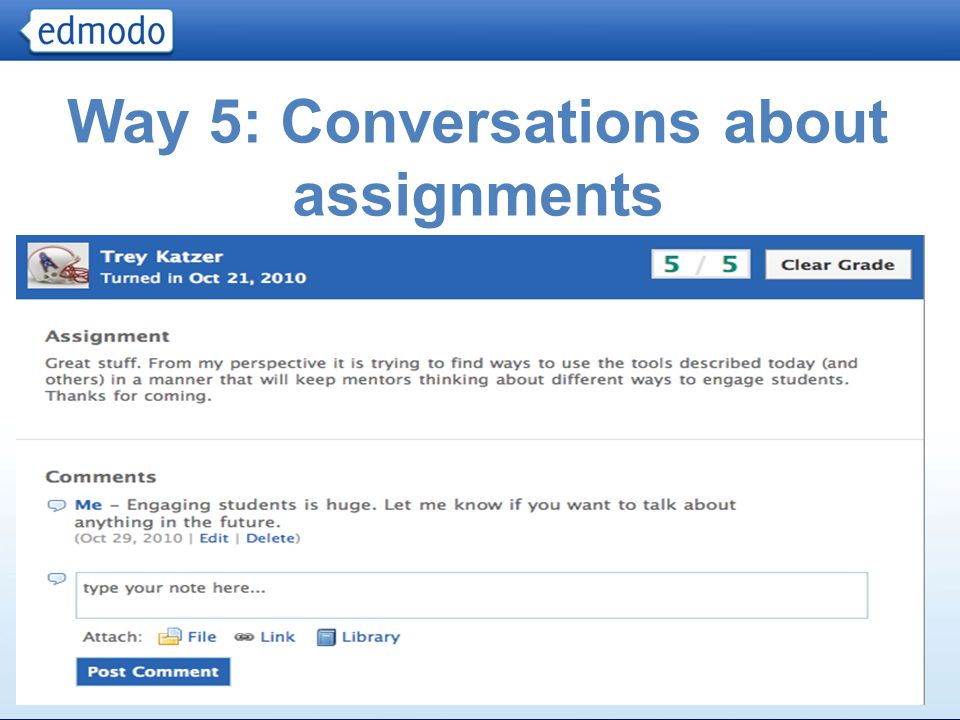Attach a File via the File link
960x720 pixels.
(x=201, y=637)
